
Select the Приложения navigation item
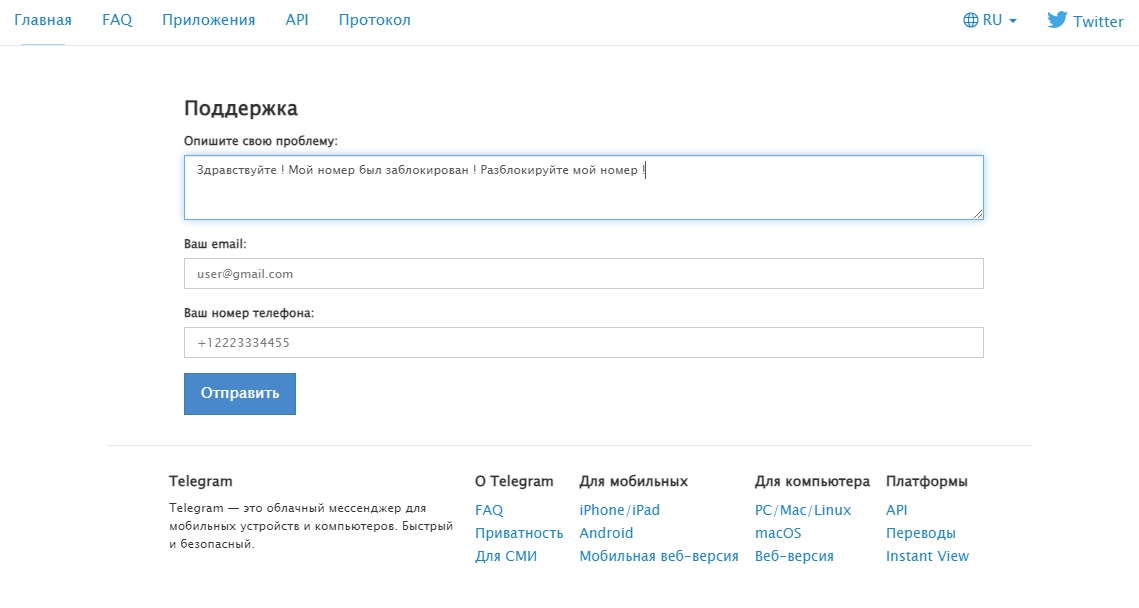coord(208,19)
